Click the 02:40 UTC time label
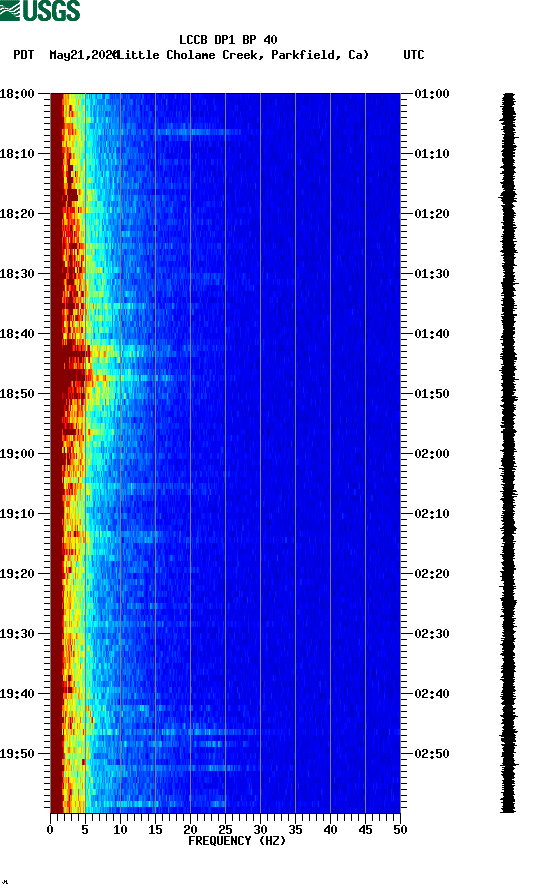 tap(432, 694)
